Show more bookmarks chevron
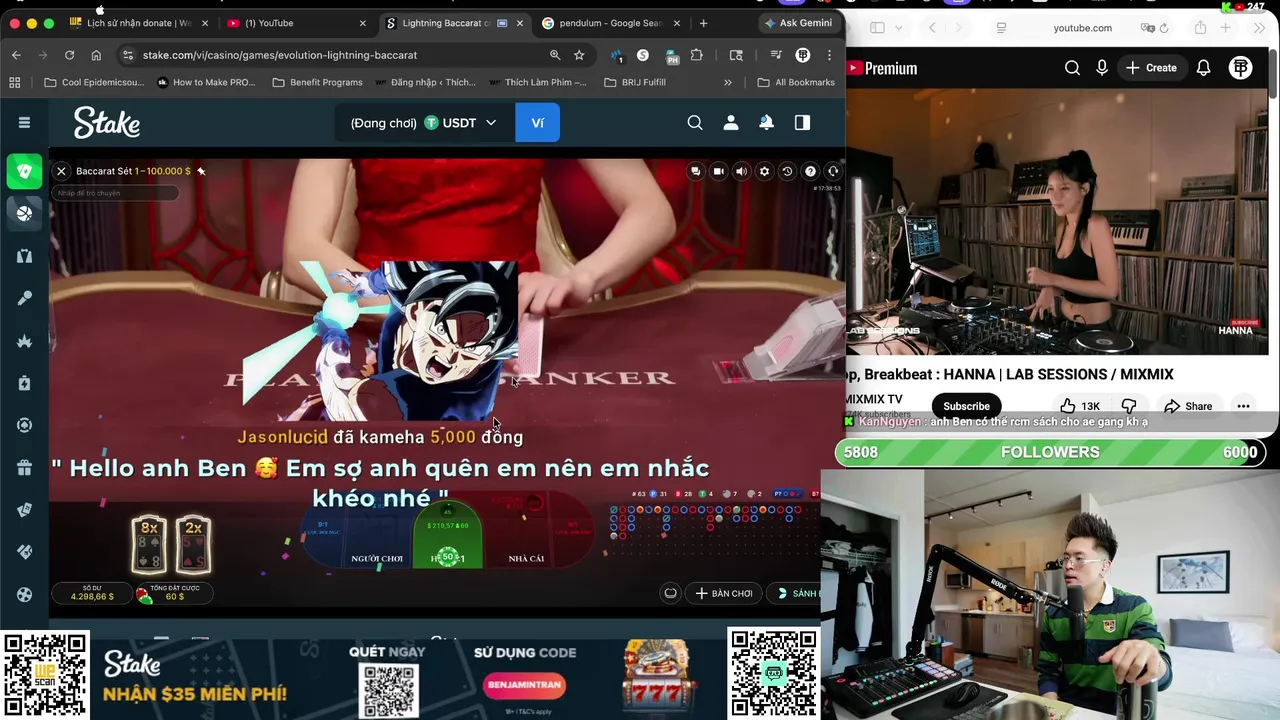The image size is (1280, 720). [728, 82]
